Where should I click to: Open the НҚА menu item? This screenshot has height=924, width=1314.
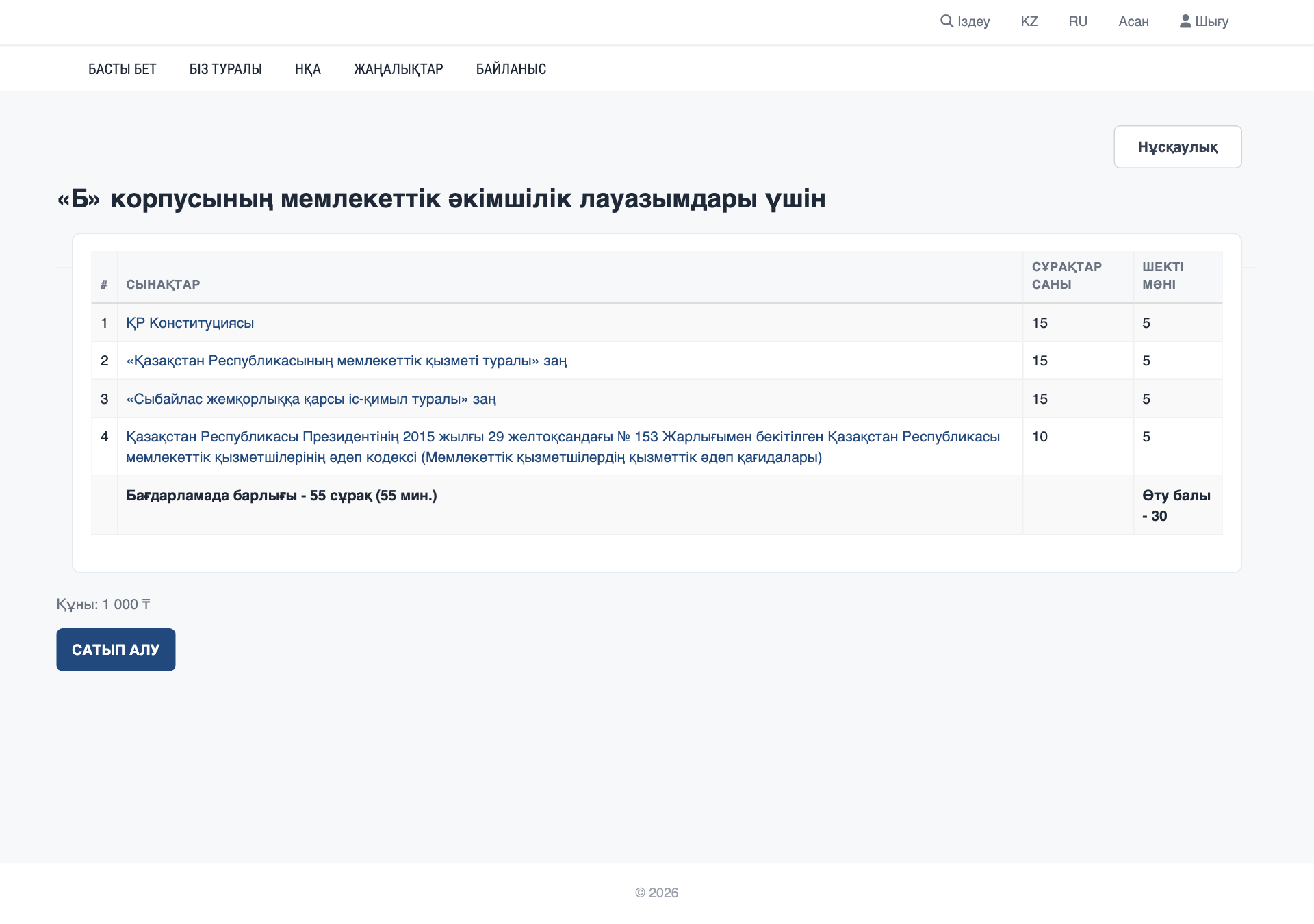point(308,69)
